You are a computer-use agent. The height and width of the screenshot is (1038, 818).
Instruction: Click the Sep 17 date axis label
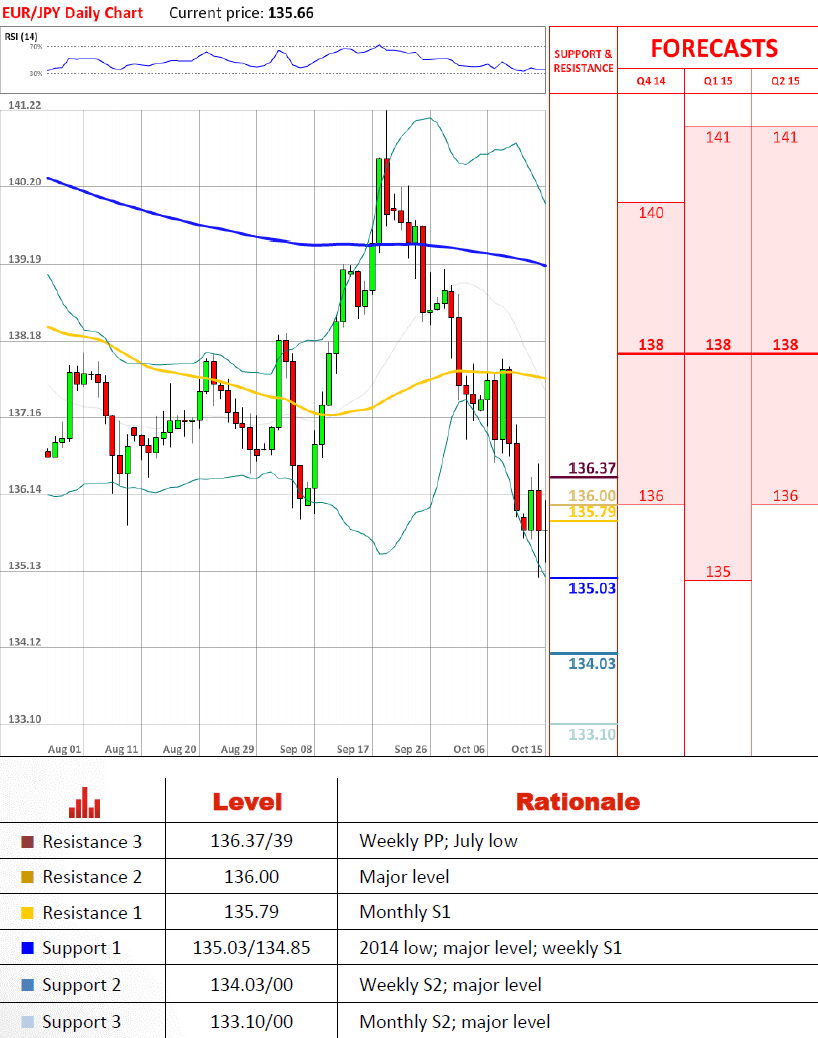[x=353, y=749]
